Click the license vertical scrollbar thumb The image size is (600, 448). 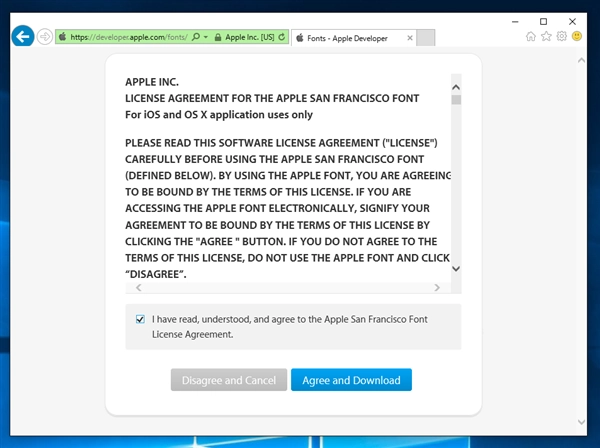(x=456, y=100)
